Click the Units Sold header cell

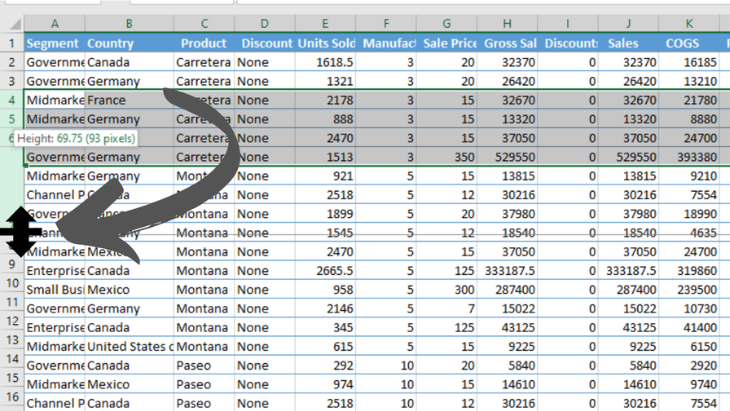click(325, 43)
